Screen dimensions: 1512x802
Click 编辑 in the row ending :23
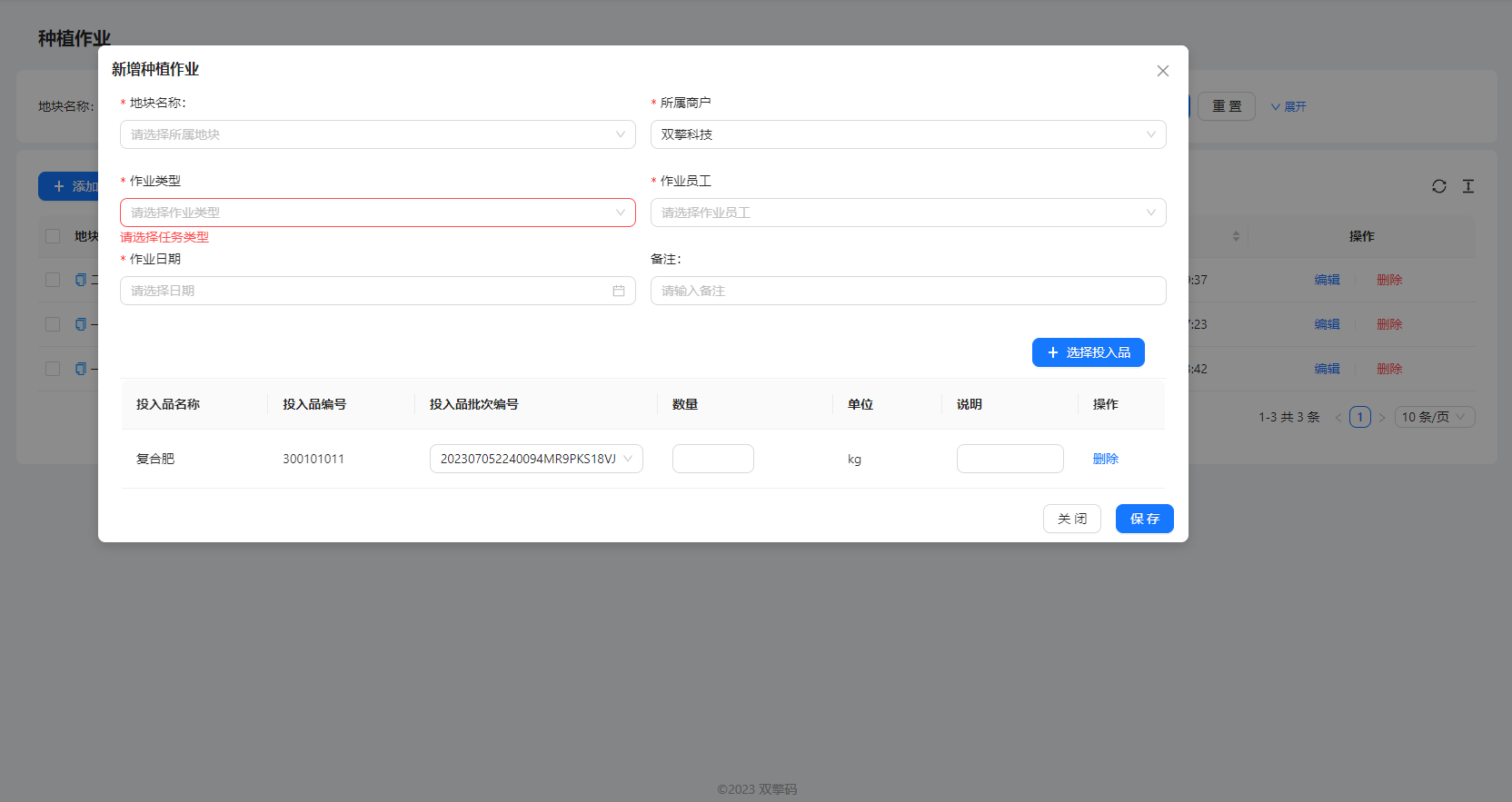point(1327,324)
